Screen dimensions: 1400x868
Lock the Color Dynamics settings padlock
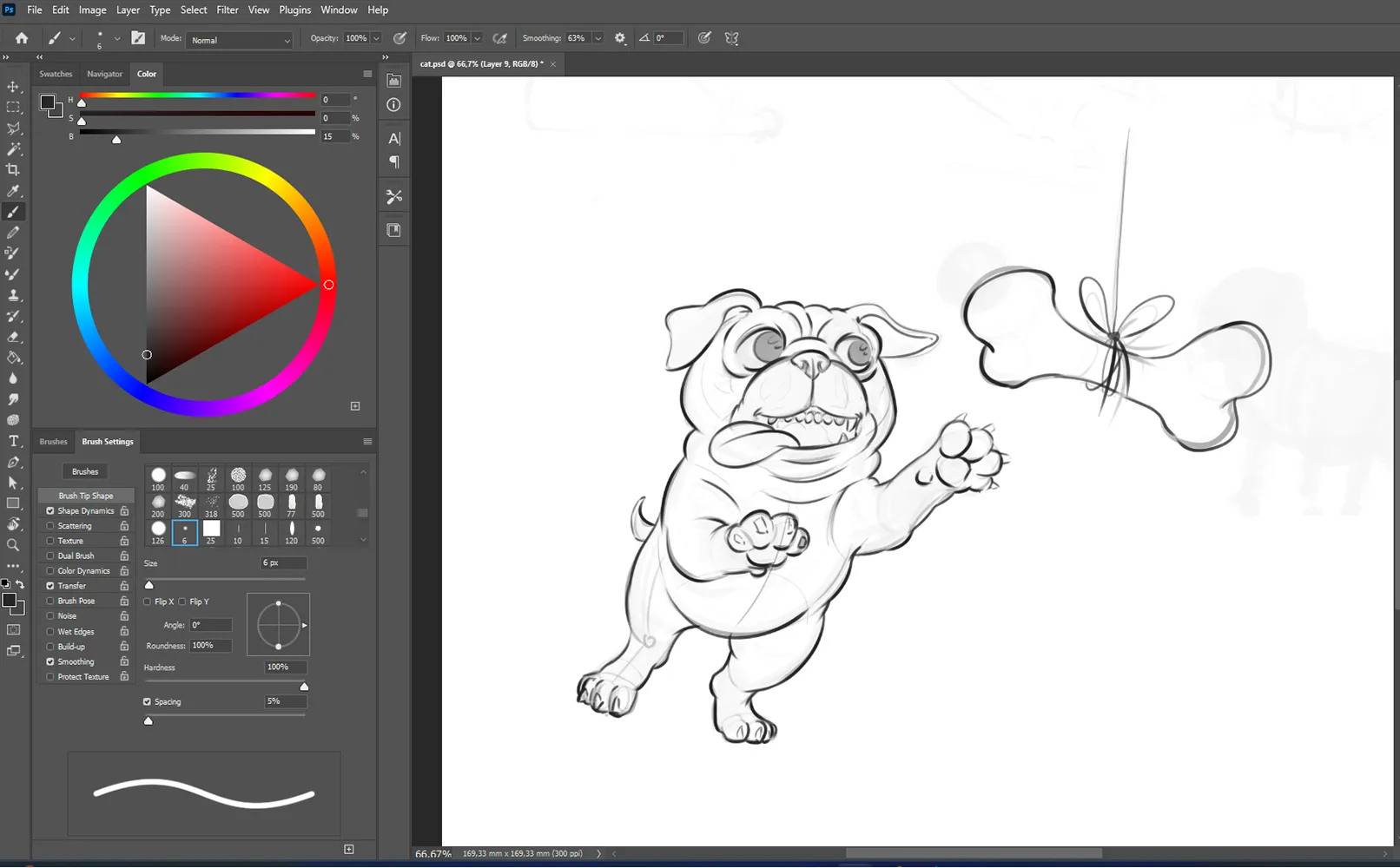point(124,571)
